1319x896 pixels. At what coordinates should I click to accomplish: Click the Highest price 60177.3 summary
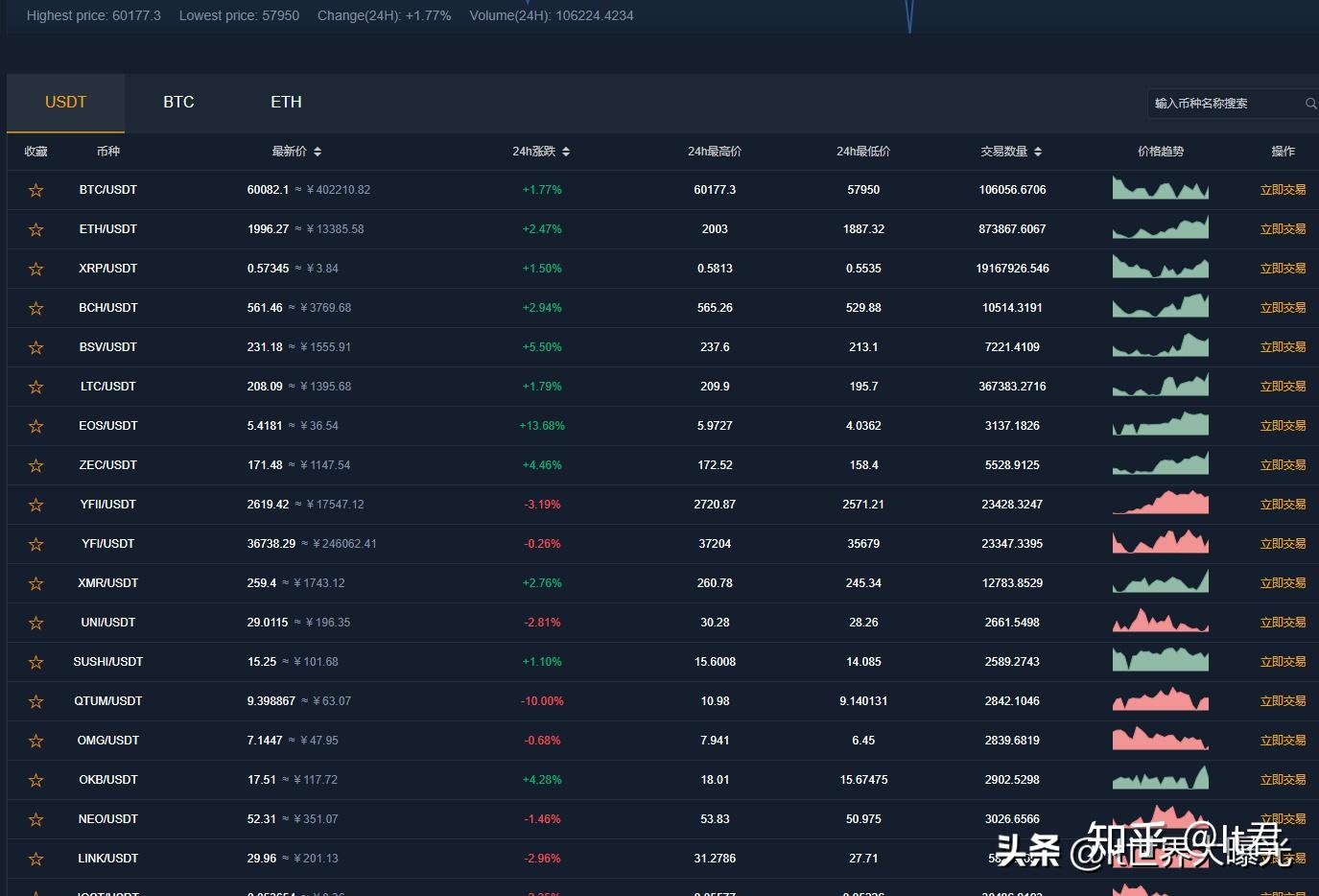tap(94, 15)
